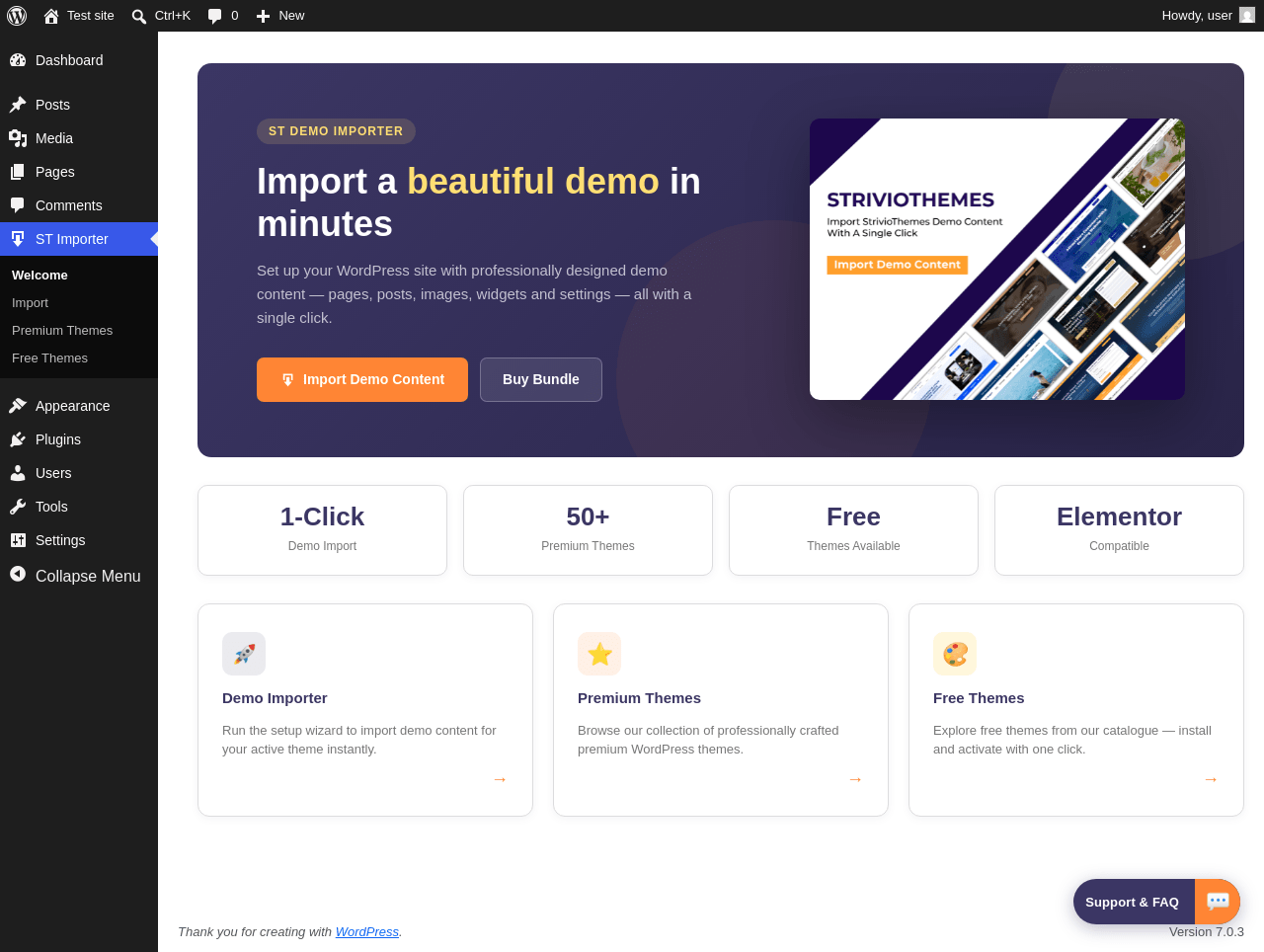
Task: Click the 50+ Premium Themes stat card
Action: [588, 530]
